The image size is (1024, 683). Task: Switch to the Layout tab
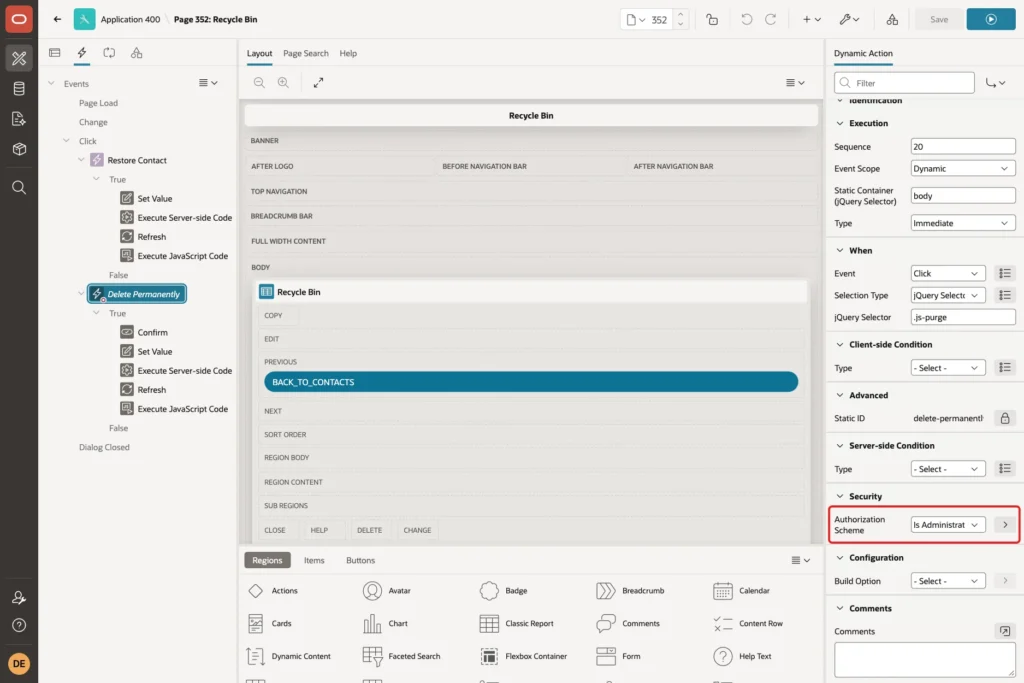point(259,54)
